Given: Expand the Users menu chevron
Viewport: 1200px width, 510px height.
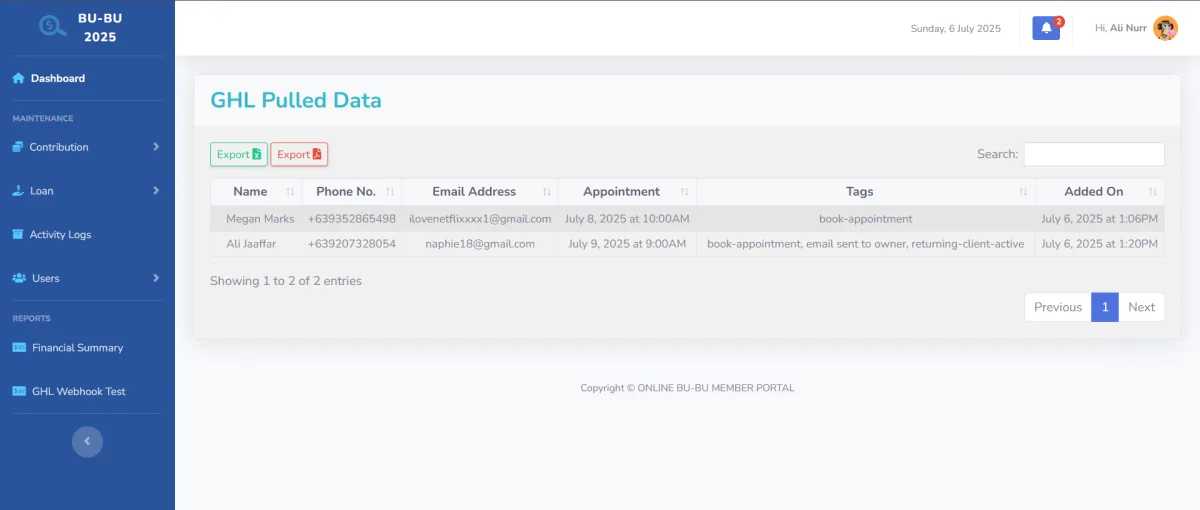Looking at the screenshot, I should [156, 278].
